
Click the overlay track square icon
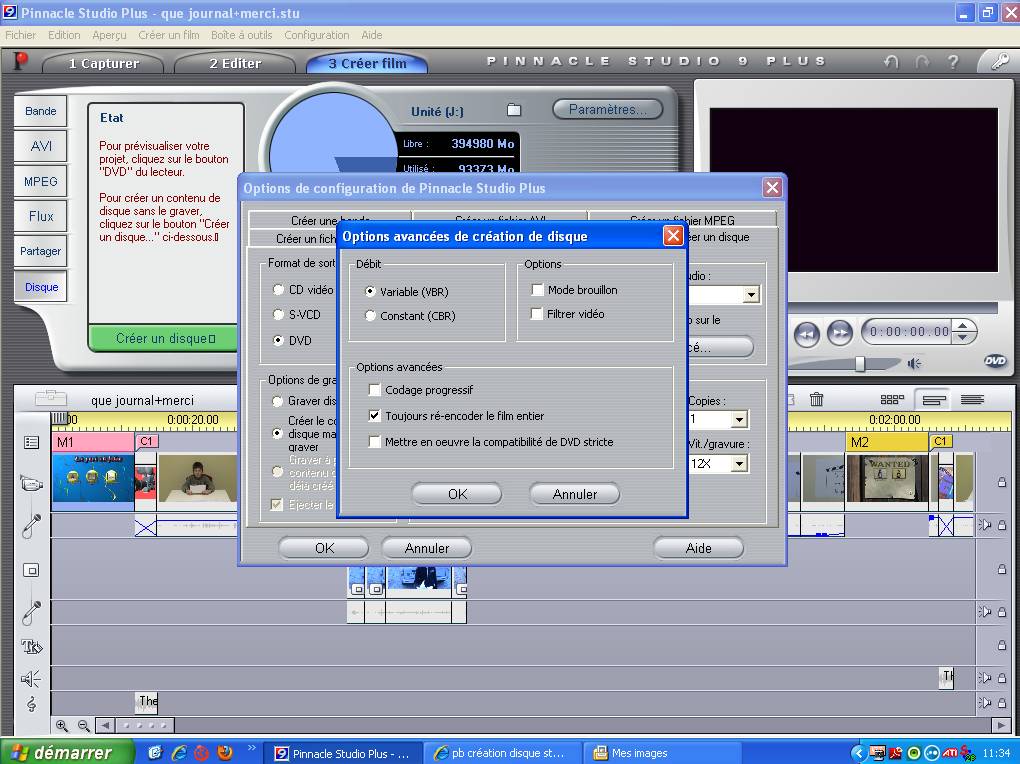31,570
